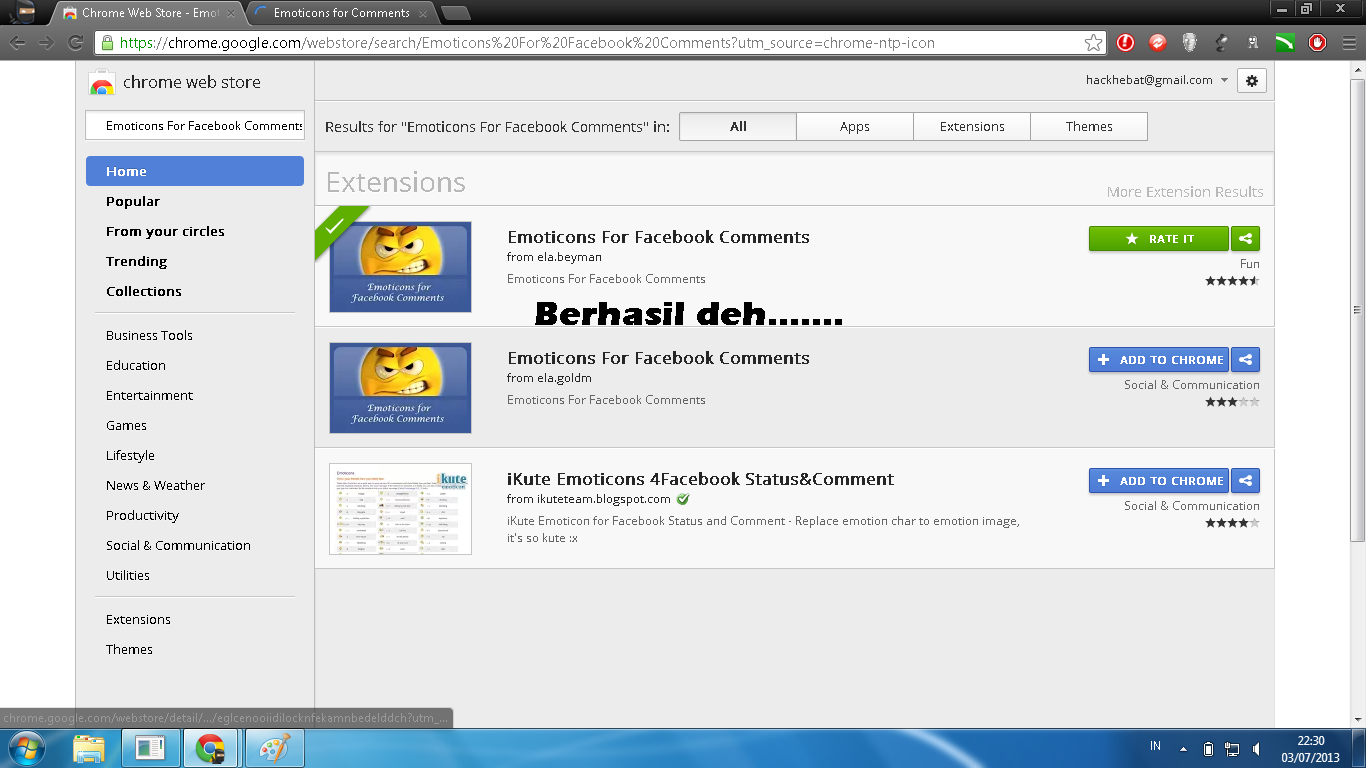The image size is (1366, 768).
Task: Open More Extension Results
Action: point(1185,192)
